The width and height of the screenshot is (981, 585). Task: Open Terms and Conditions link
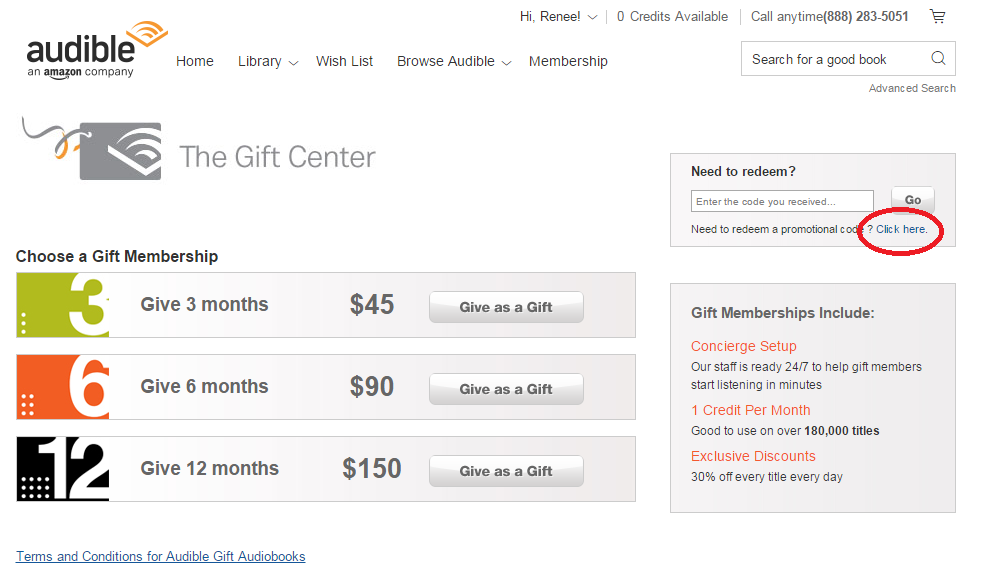point(161,556)
